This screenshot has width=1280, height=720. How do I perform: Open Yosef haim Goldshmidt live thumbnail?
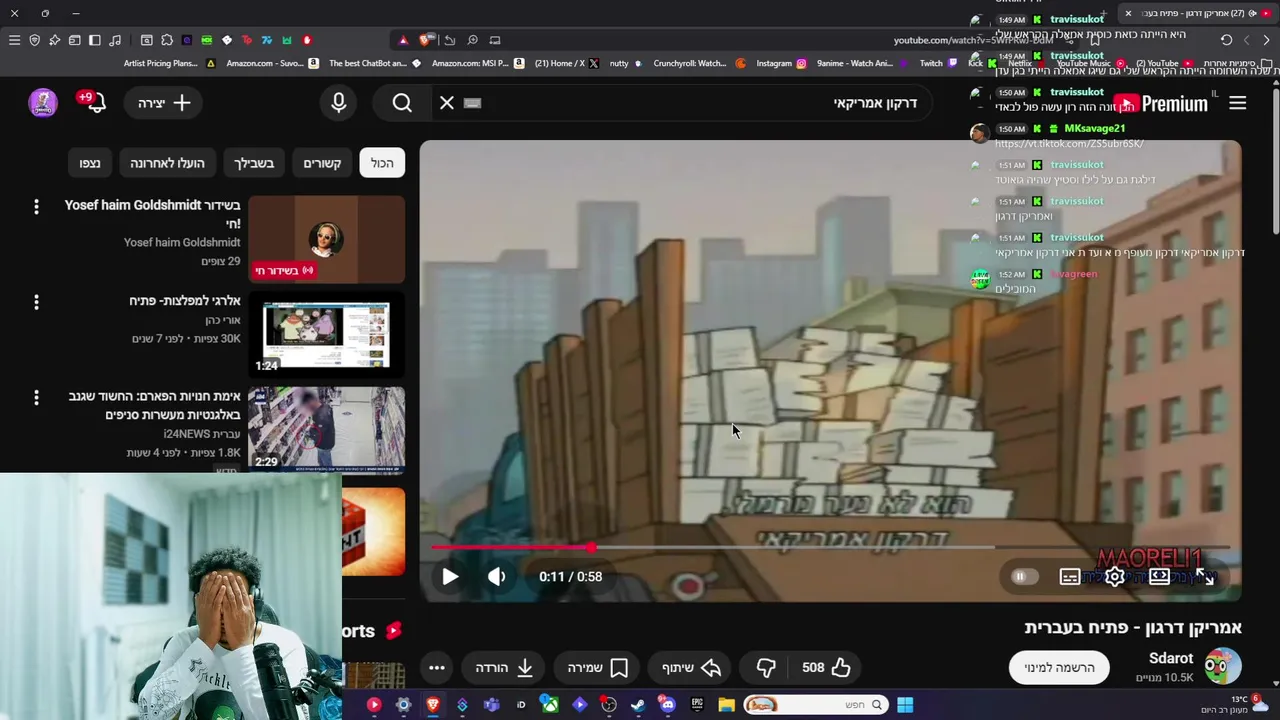[326, 240]
